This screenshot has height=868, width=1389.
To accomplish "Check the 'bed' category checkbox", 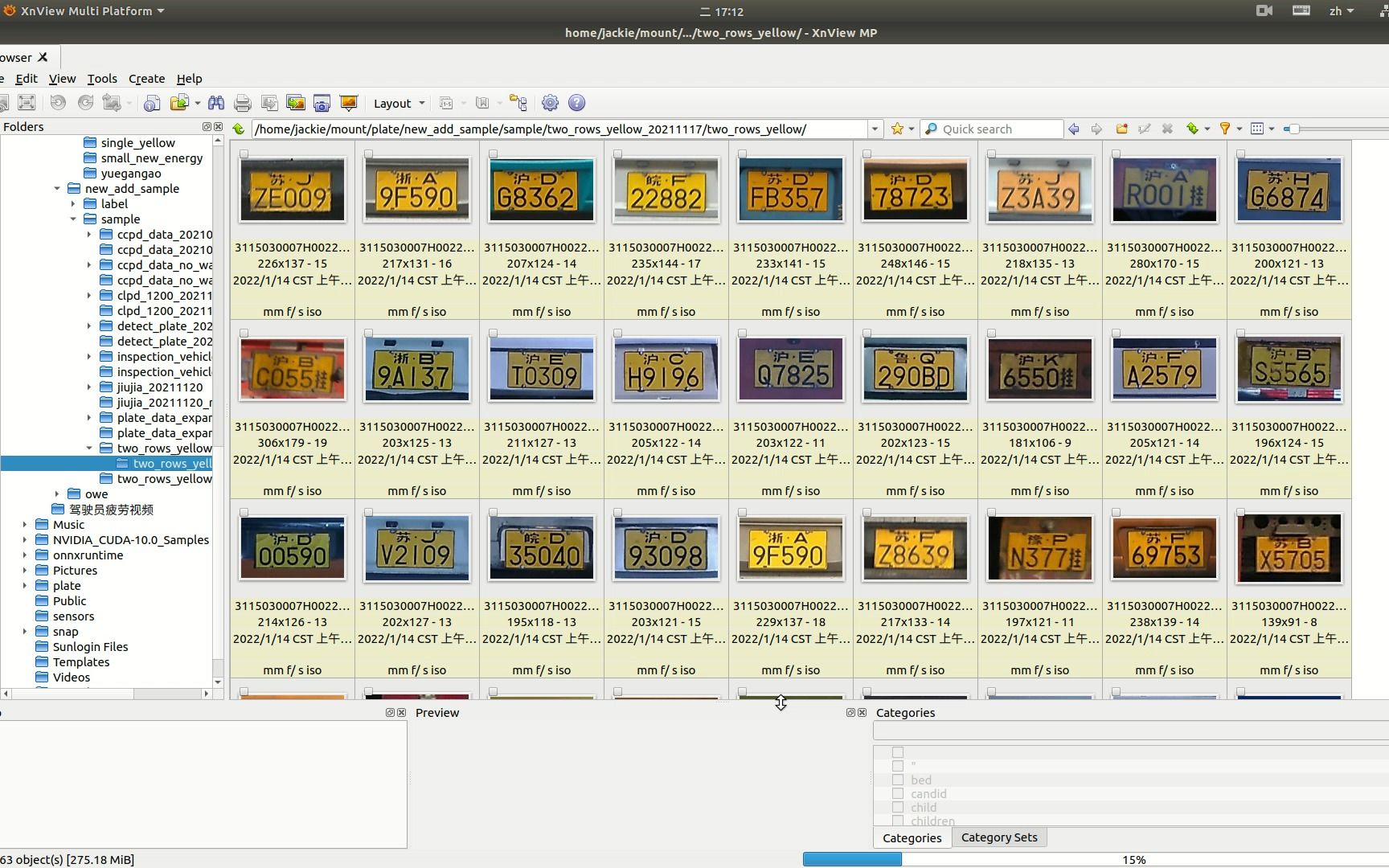I will [898, 780].
